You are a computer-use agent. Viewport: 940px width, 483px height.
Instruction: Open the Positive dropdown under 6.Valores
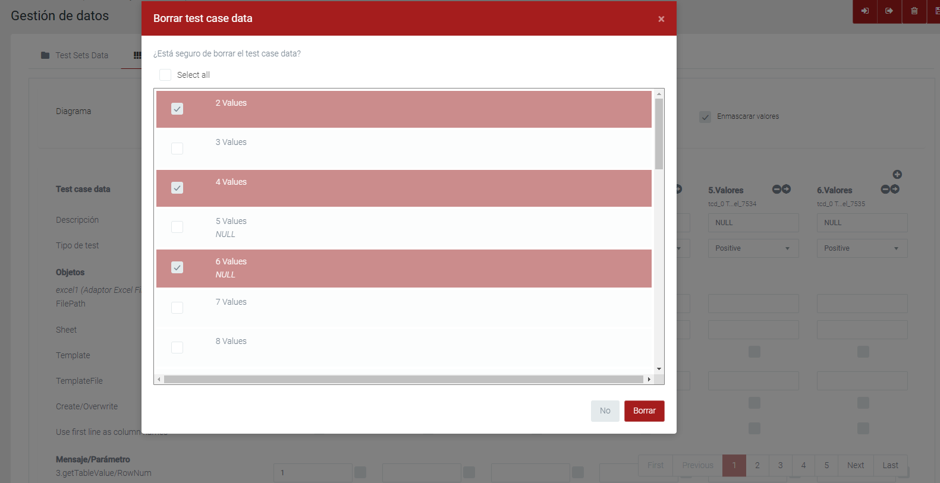(862, 248)
